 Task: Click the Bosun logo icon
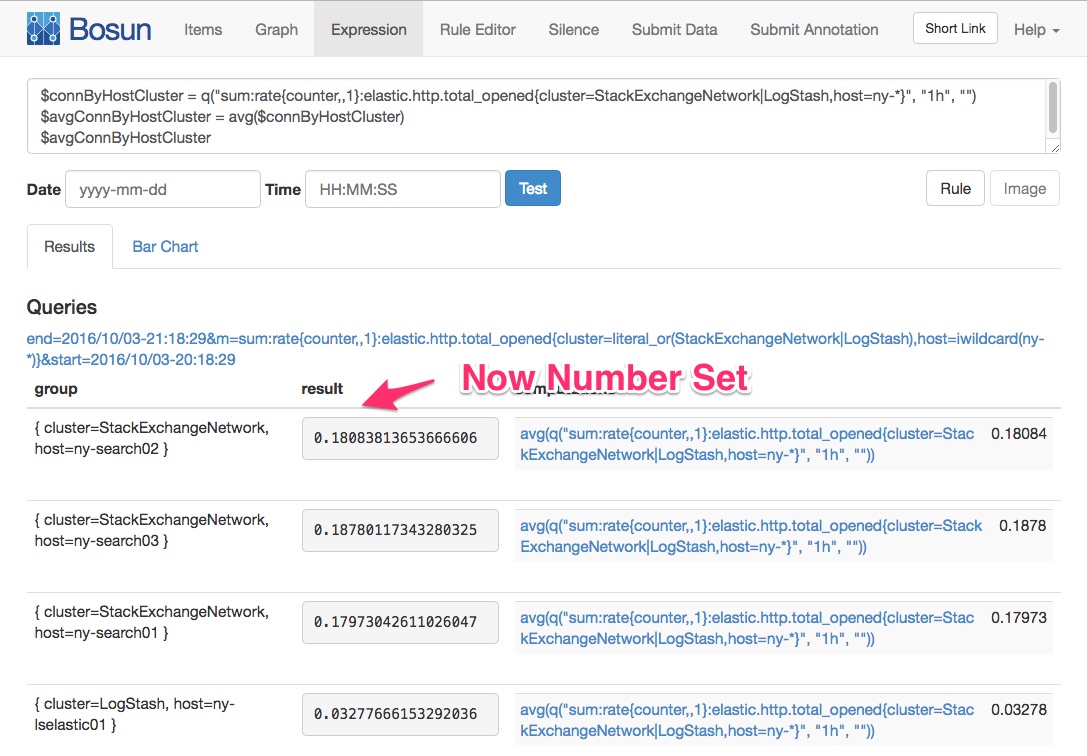(x=43, y=29)
